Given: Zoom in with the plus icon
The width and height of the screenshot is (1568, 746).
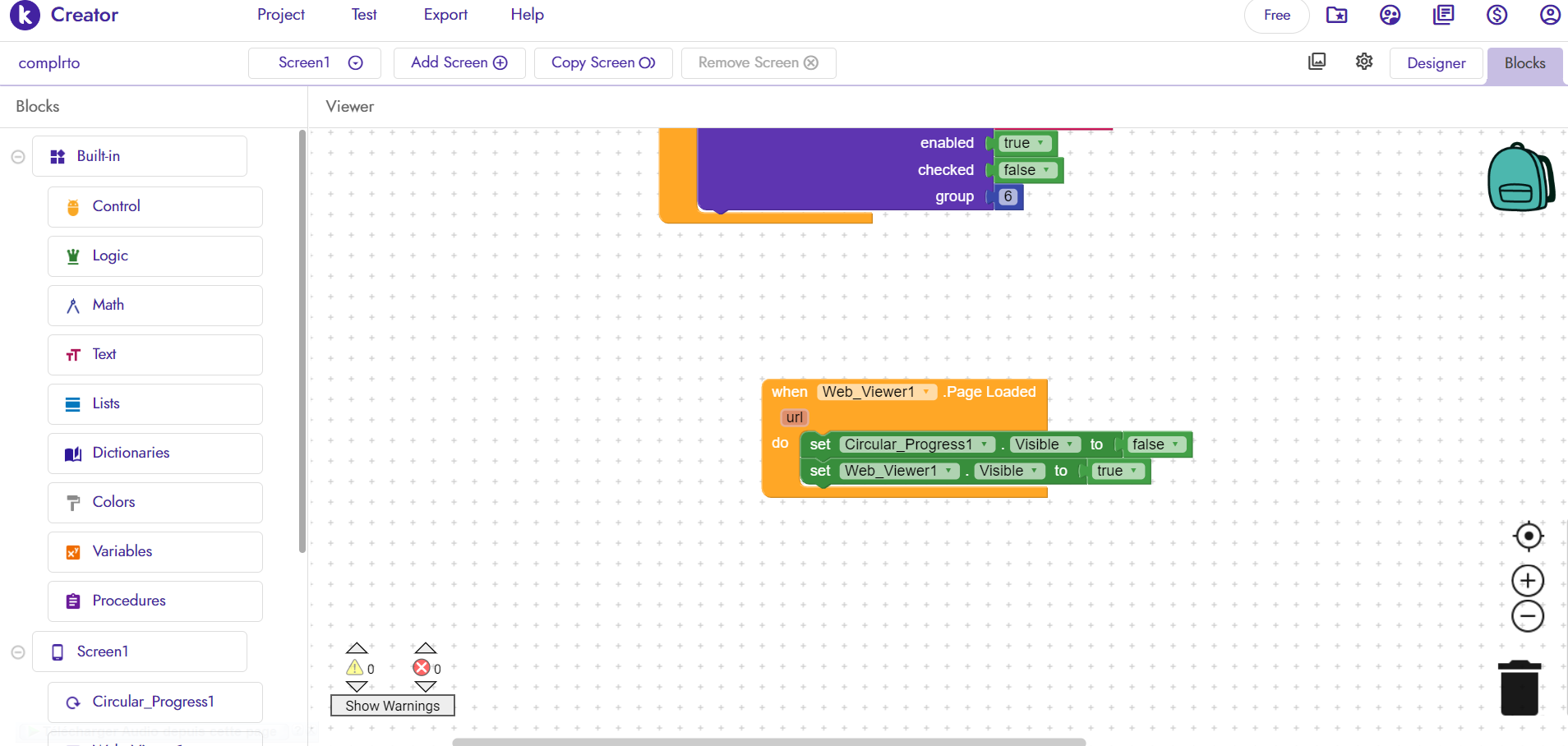Looking at the screenshot, I should point(1528,581).
